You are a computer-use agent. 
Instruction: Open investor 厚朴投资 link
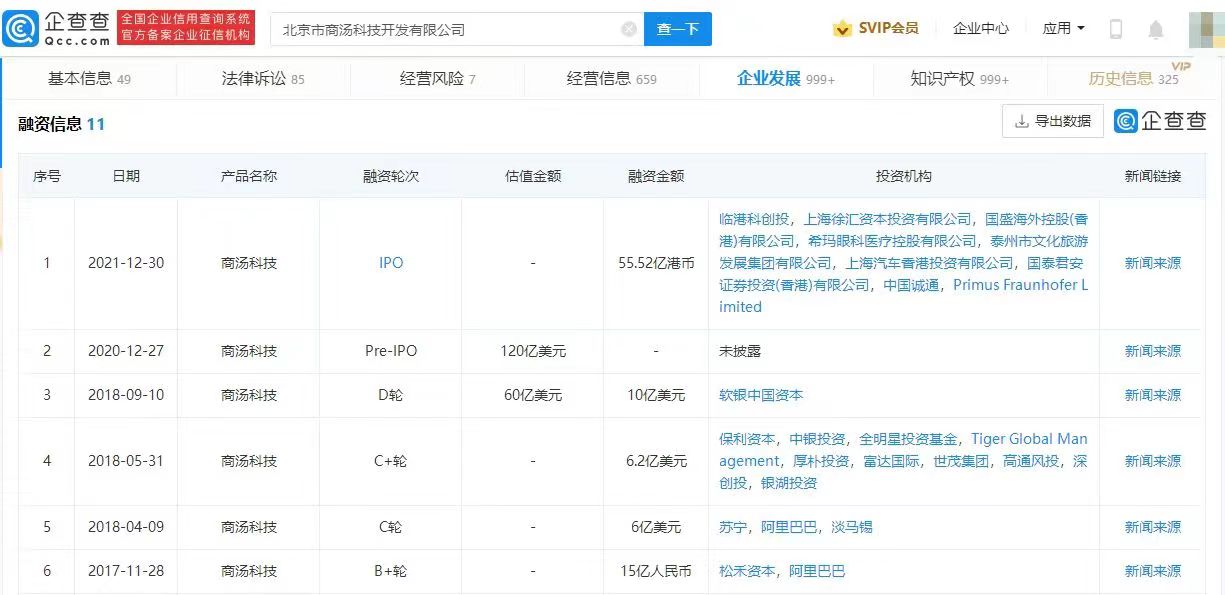821,461
